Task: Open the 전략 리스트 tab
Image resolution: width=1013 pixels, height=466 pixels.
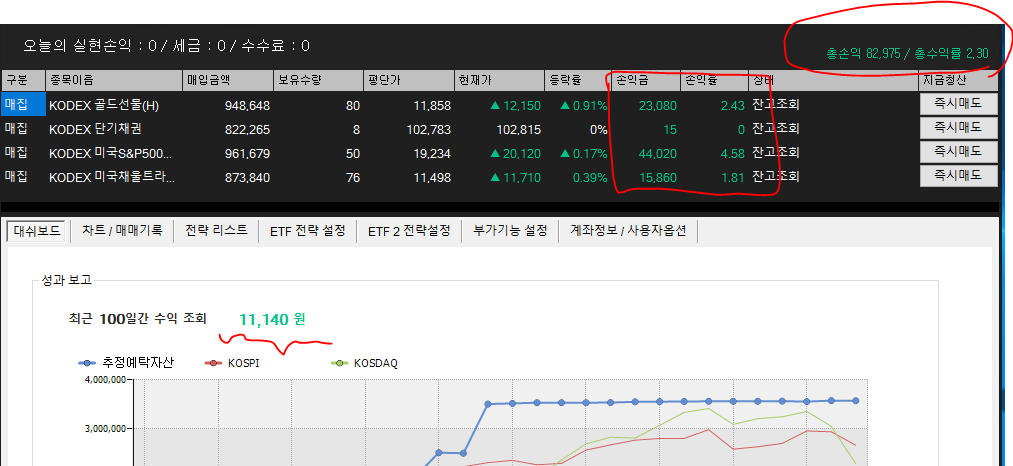Action: [216, 230]
